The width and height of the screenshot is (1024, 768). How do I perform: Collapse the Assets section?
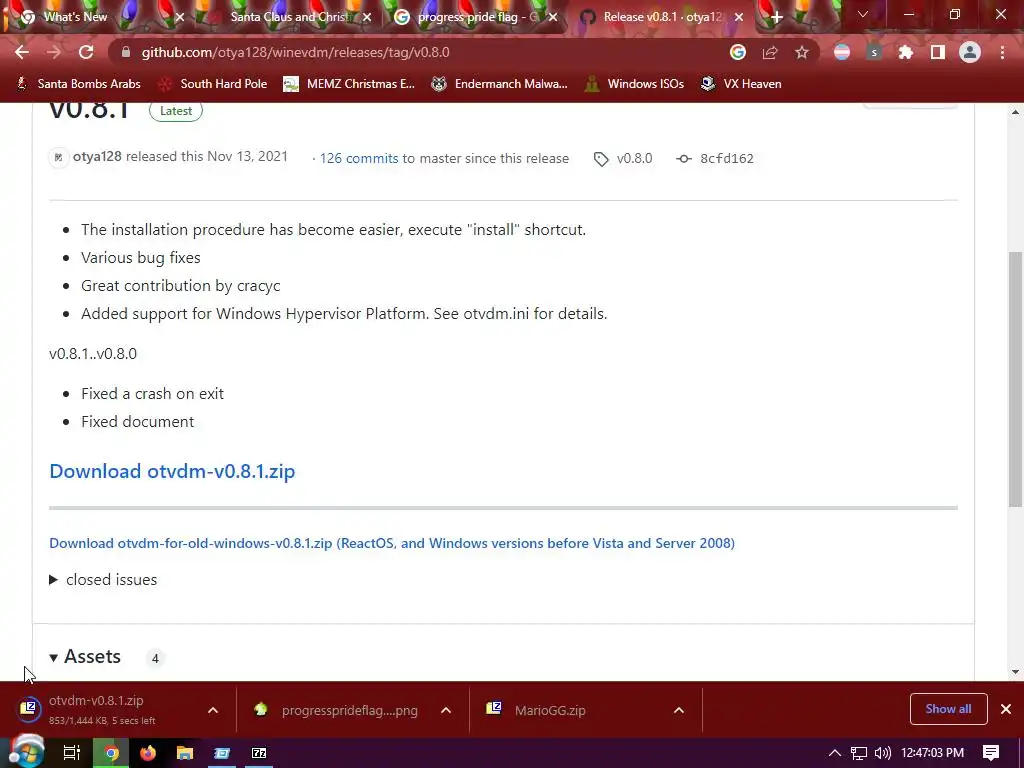click(85, 656)
